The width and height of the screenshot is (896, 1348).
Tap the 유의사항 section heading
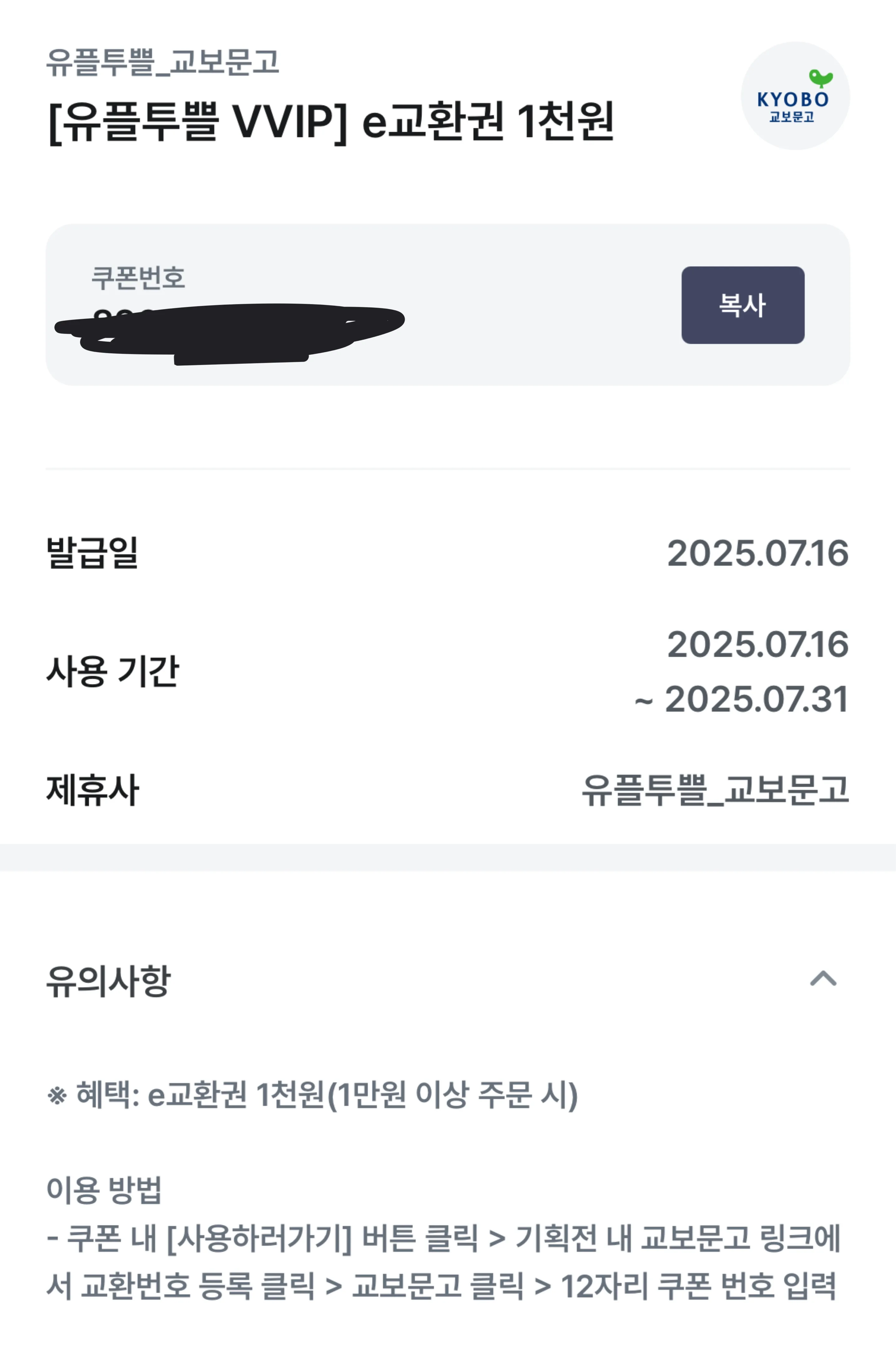tap(108, 981)
